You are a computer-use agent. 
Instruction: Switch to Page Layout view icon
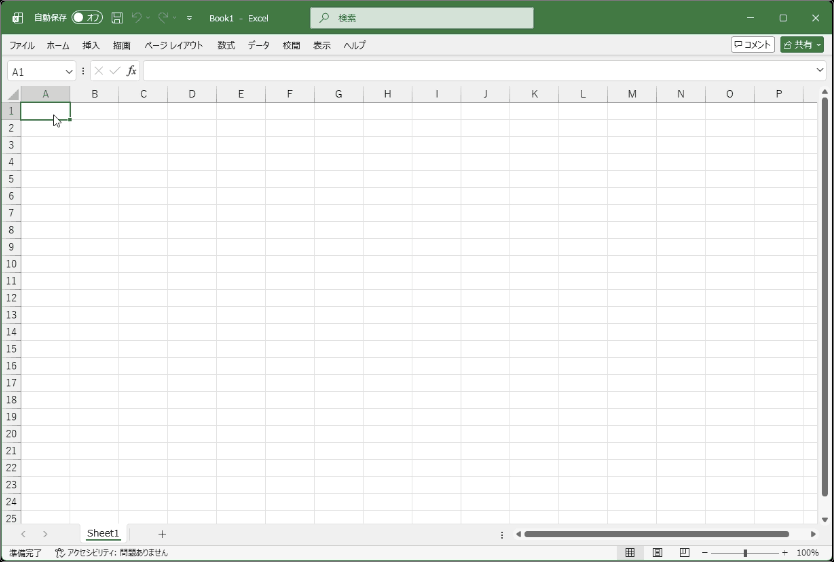tap(657, 552)
